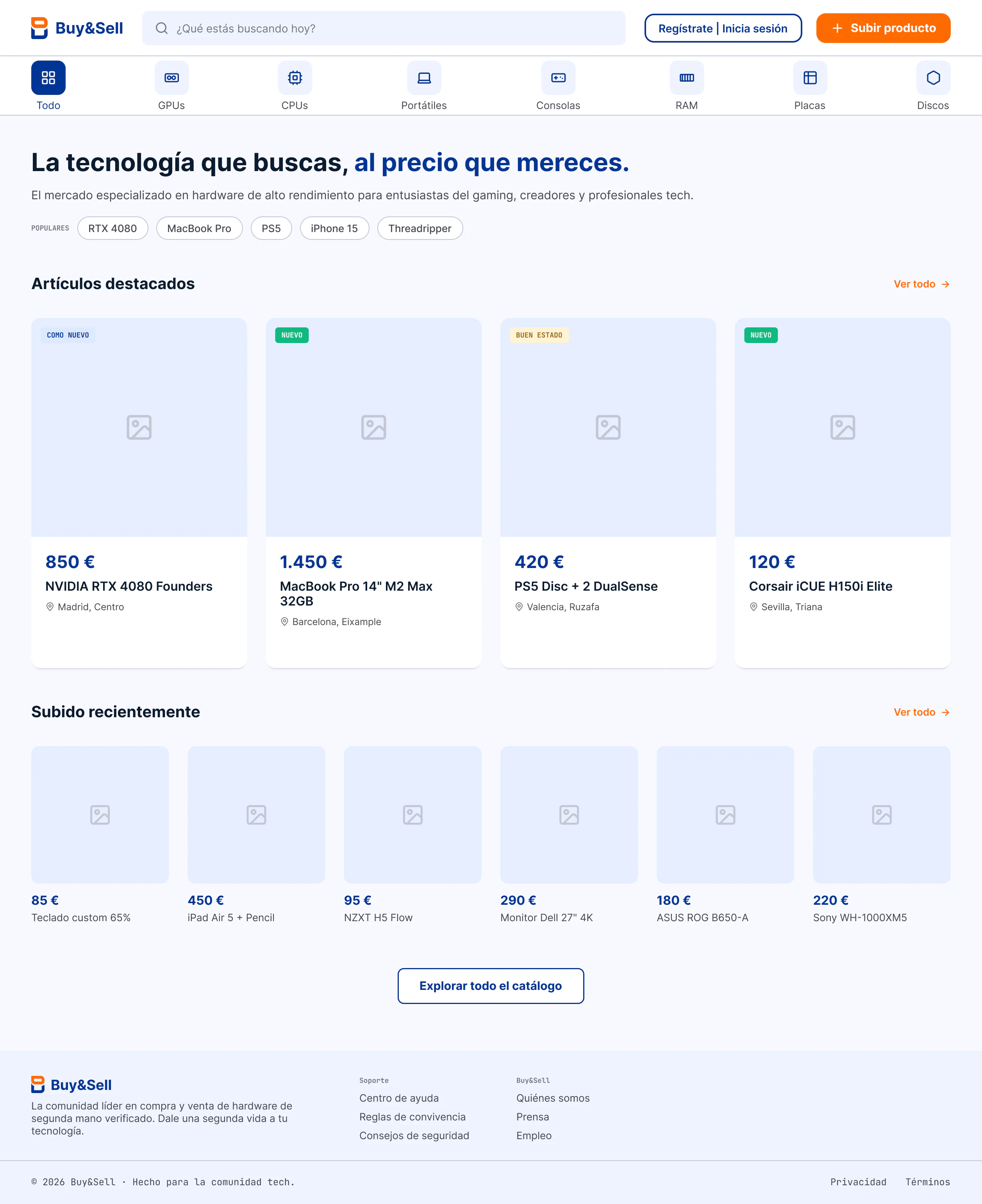This screenshot has height=1204, width=982.
Task: Select the iPhone 15 popular tag
Action: point(334,228)
